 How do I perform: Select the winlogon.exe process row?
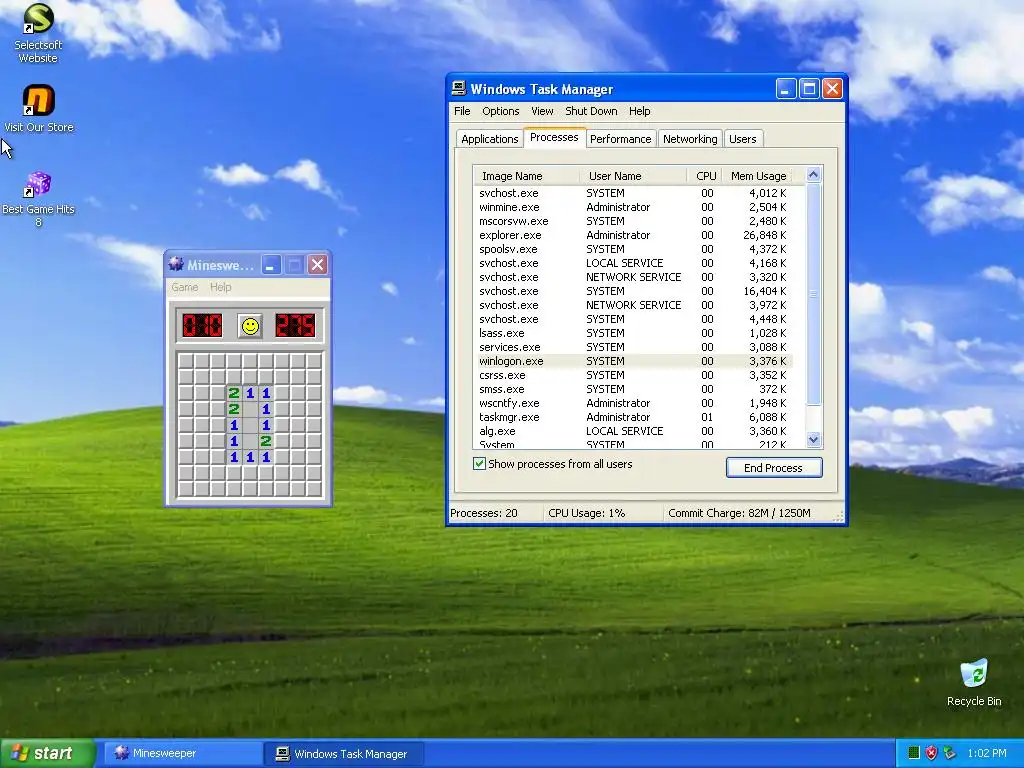click(633, 361)
